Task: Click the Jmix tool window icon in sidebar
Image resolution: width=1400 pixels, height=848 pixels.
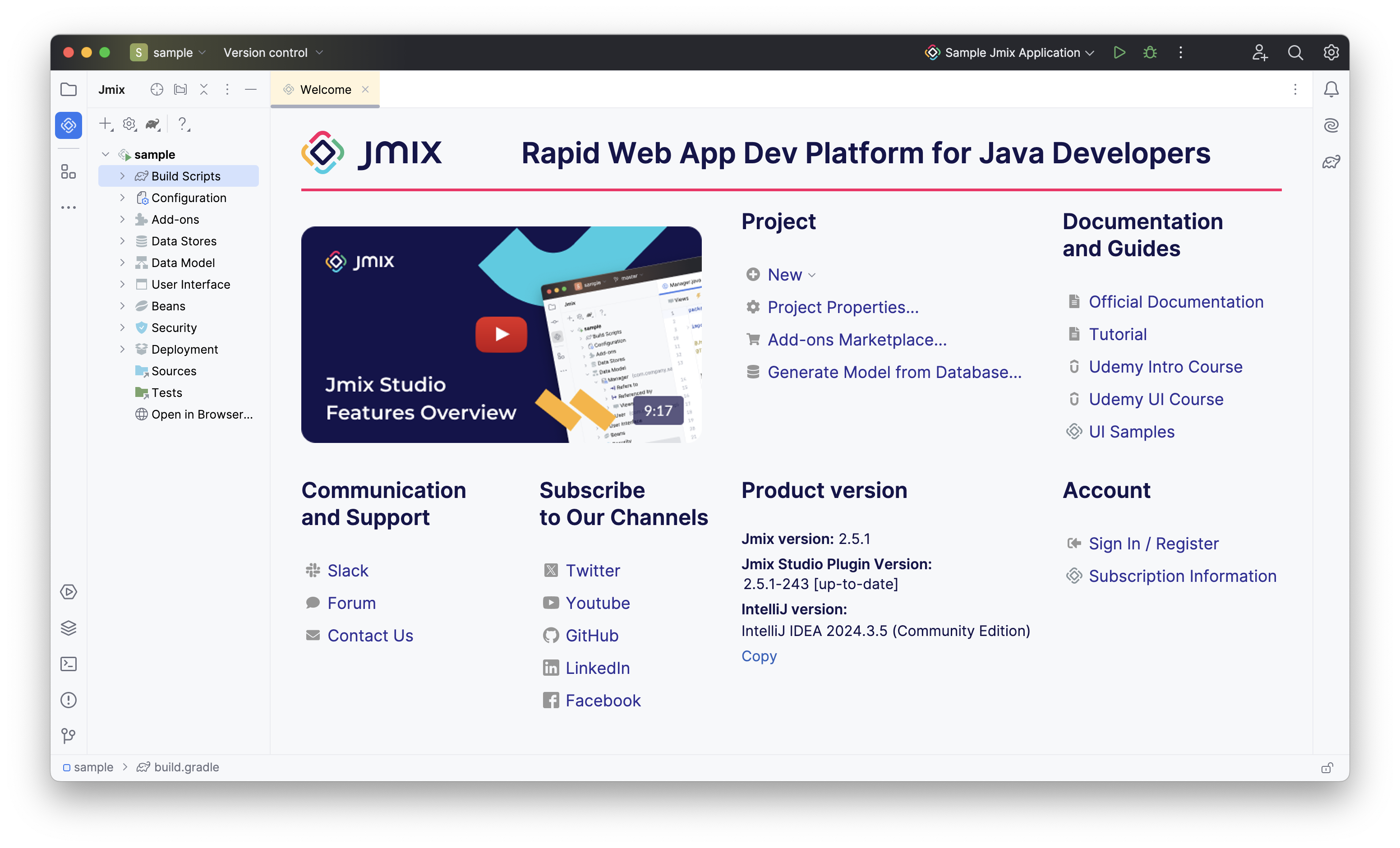Action: (68, 125)
